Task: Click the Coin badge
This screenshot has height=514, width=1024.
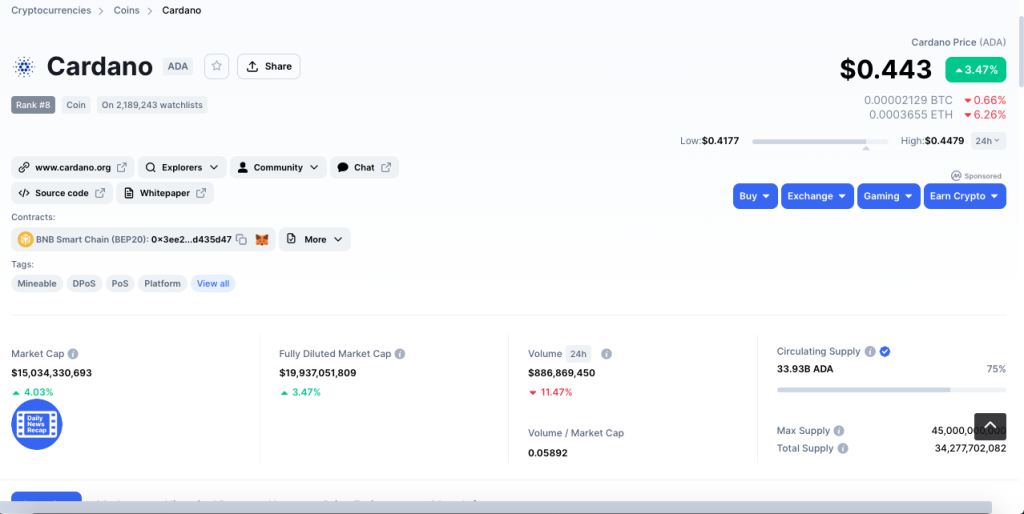Action: click(76, 104)
